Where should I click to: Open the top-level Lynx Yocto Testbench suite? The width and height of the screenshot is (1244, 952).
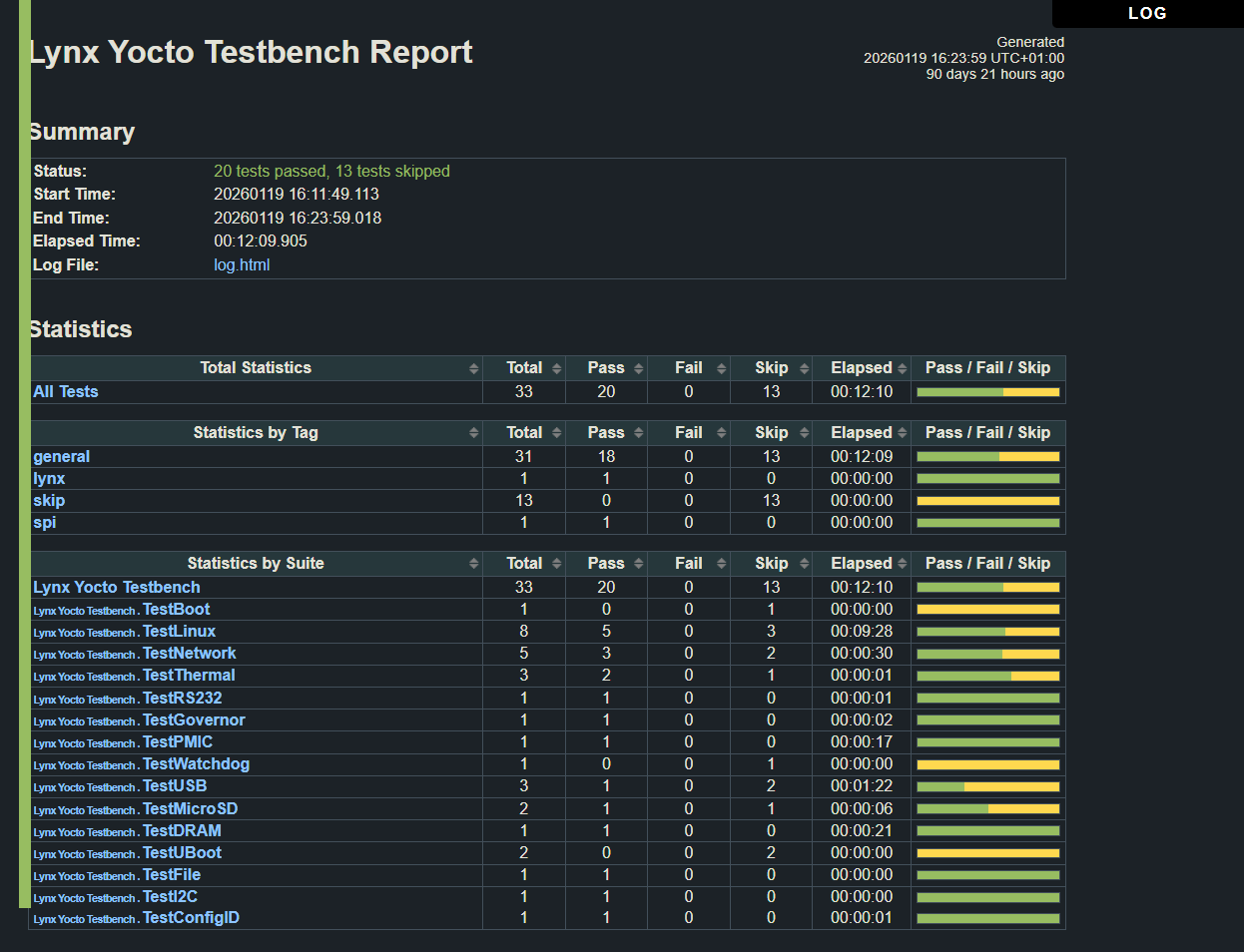point(117,587)
